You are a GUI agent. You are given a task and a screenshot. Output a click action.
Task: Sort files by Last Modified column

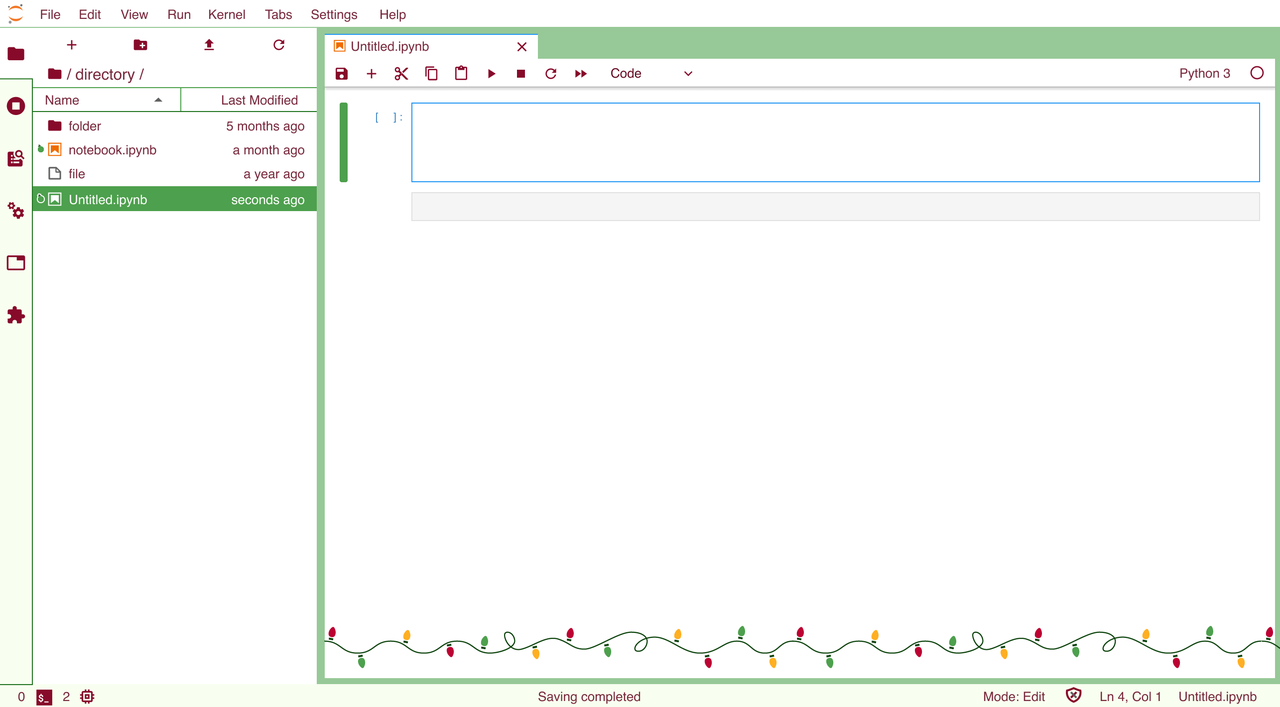[259, 100]
